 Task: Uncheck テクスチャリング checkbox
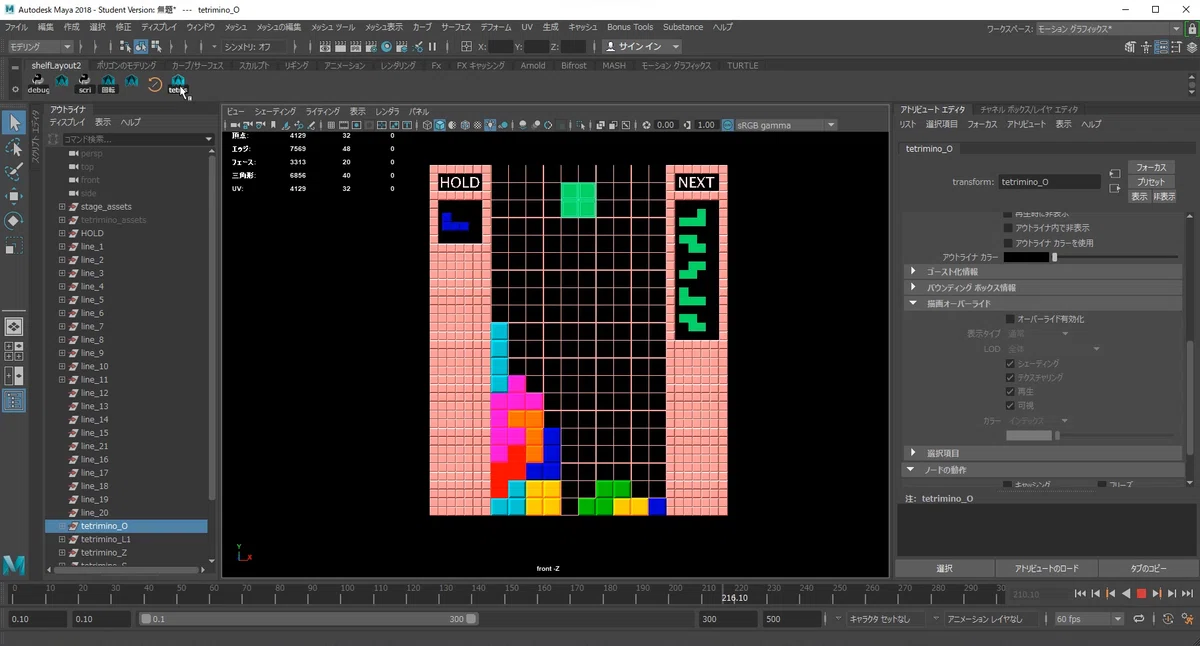click(x=1010, y=378)
